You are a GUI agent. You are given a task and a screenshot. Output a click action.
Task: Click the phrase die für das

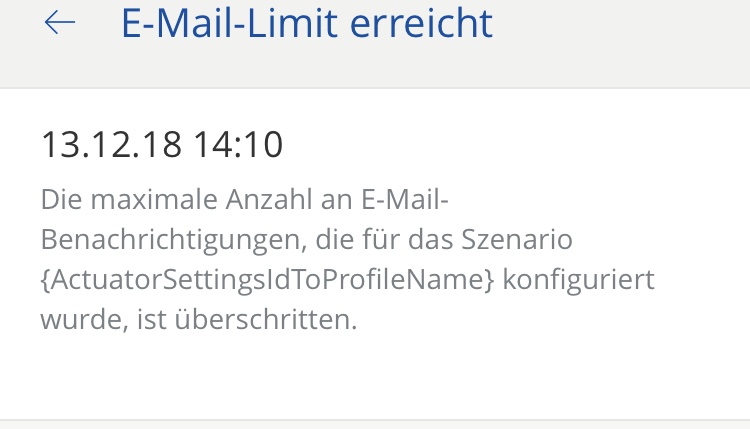(x=384, y=239)
